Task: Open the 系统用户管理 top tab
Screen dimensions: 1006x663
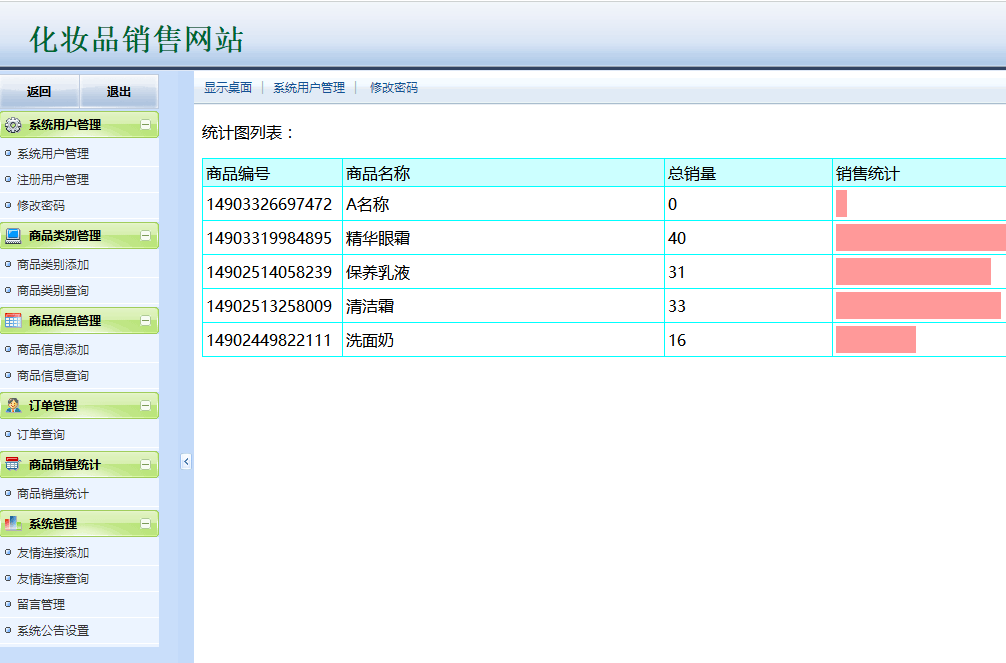Action: click(x=309, y=87)
